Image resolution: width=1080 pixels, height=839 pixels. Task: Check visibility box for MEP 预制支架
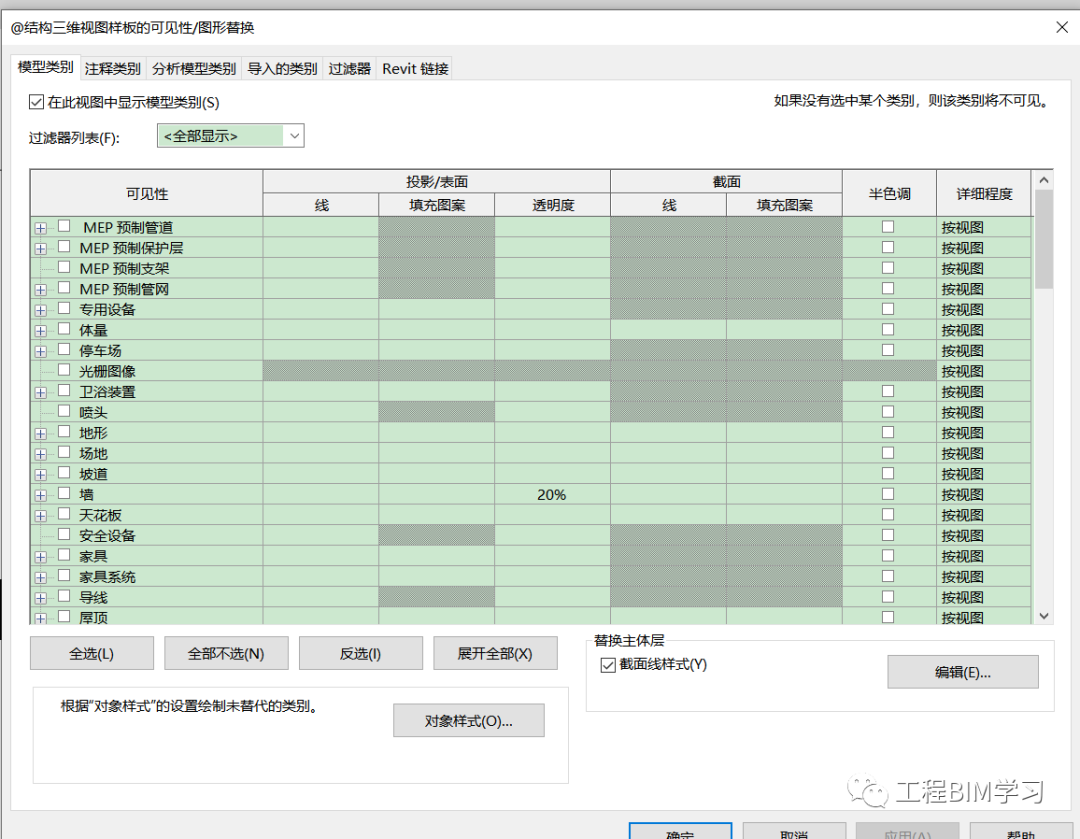64,267
